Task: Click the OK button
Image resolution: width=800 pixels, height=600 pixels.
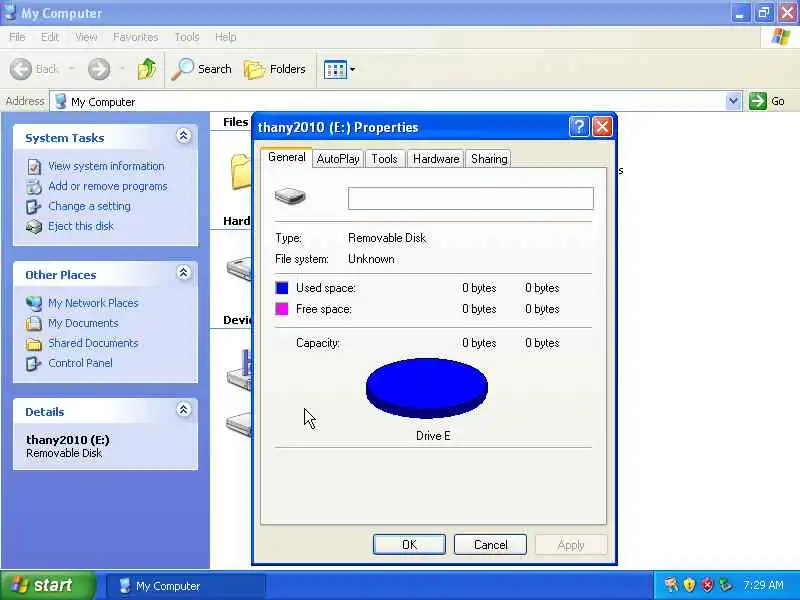Action: 409,544
